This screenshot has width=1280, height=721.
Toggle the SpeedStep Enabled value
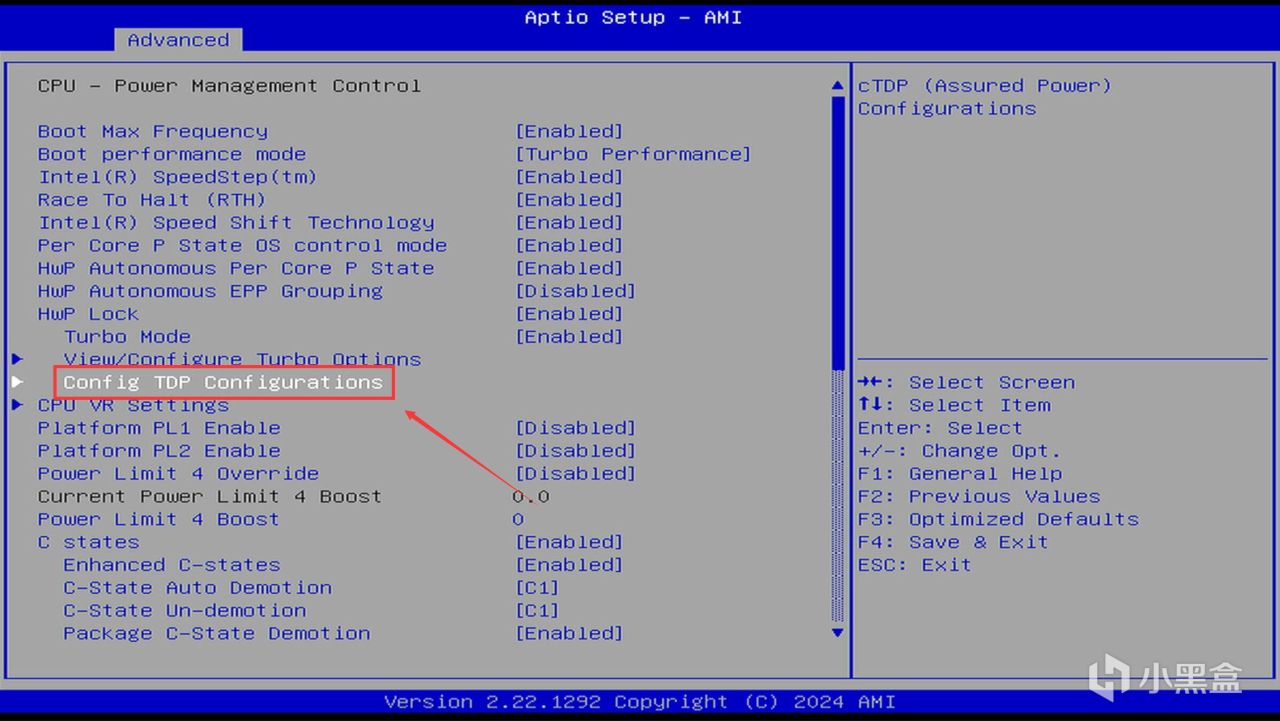569,177
